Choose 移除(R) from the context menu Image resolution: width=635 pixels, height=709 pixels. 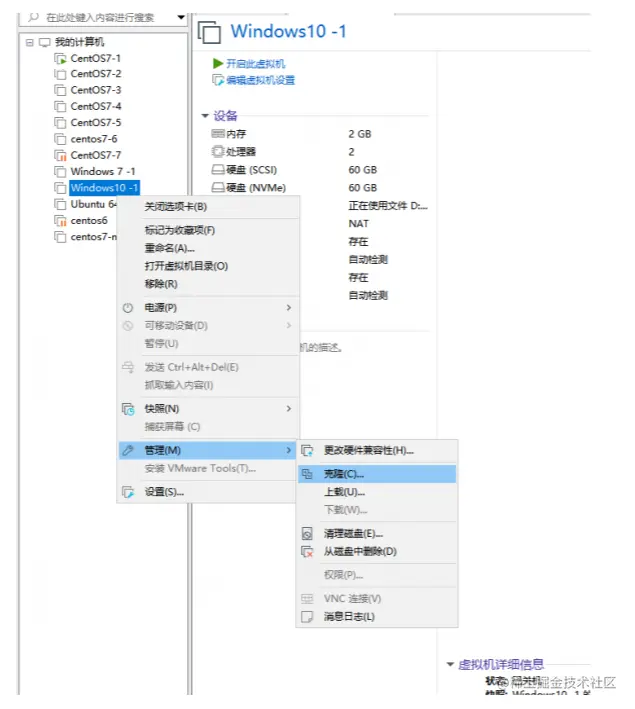pos(208,284)
